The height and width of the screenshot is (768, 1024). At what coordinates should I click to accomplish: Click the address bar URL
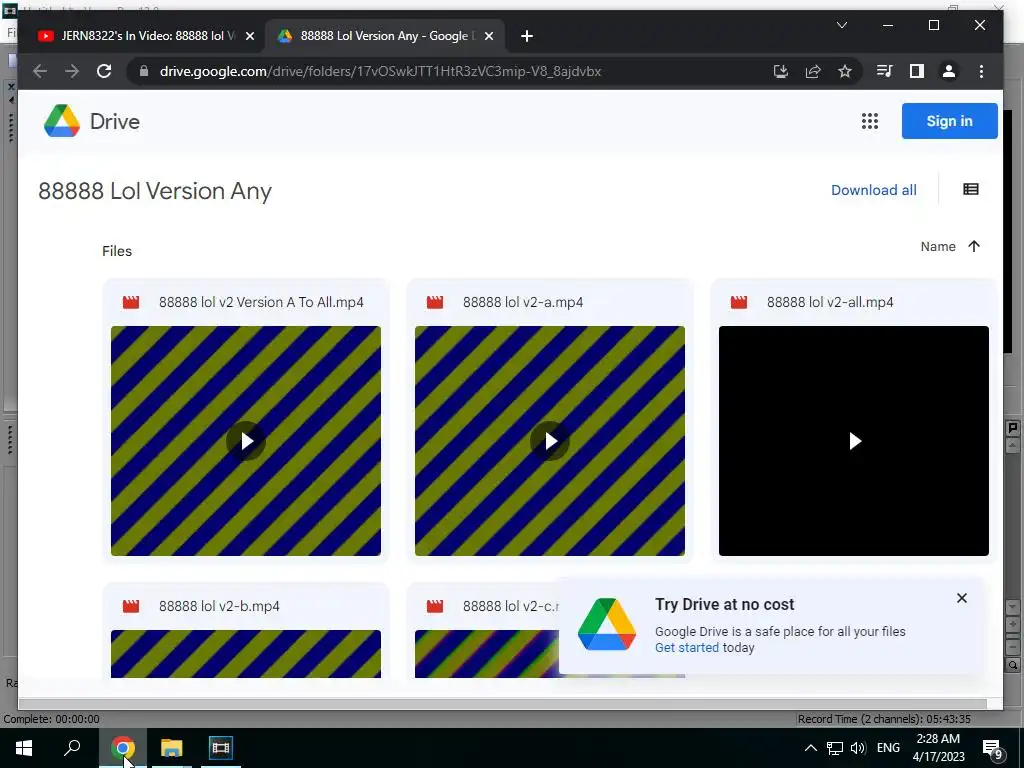[x=380, y=71]
